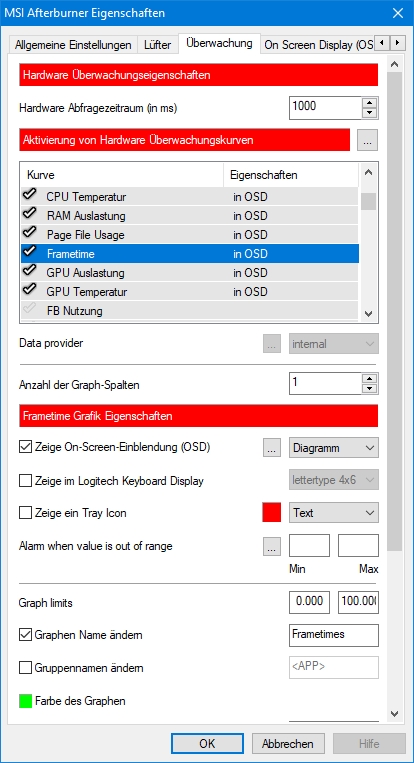Toggle checkmark for Frametime curve
This screenshot has width=414, height=763.
click(x=30, y=252)
